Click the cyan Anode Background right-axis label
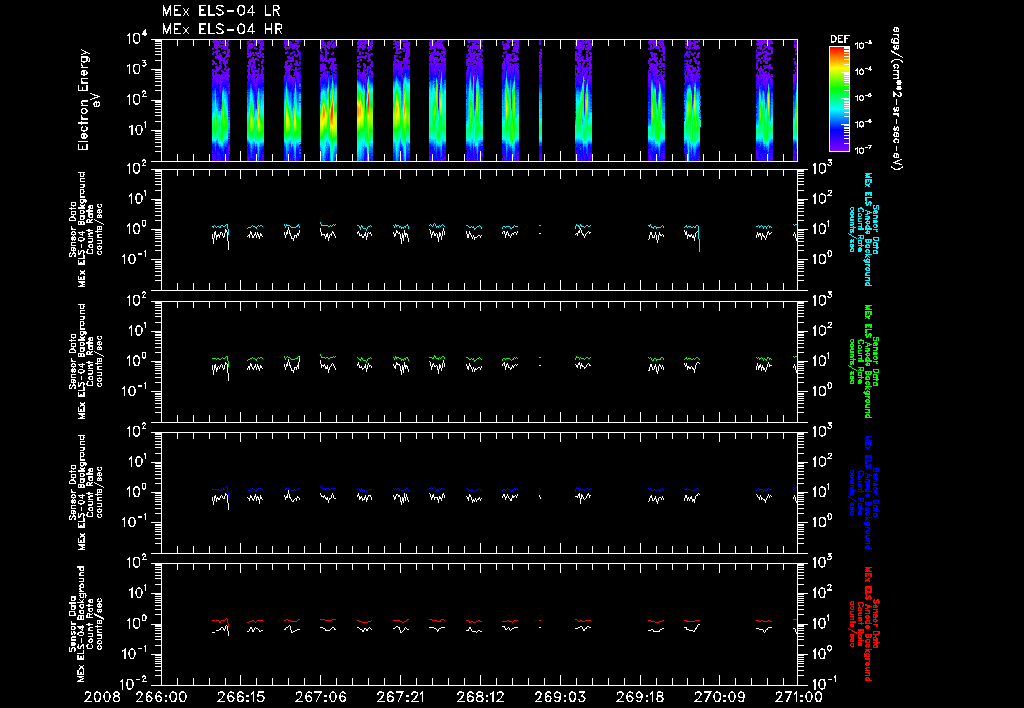Image resolution: width=1024 pixels, height=708 pixels. point(863,229)
